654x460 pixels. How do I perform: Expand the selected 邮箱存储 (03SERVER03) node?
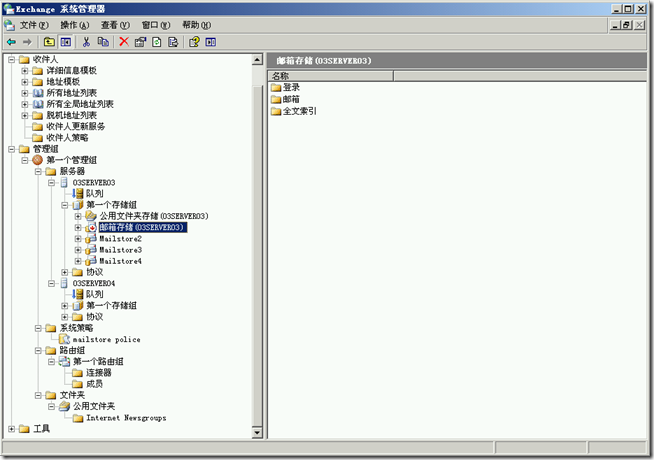tap(78, 227)
